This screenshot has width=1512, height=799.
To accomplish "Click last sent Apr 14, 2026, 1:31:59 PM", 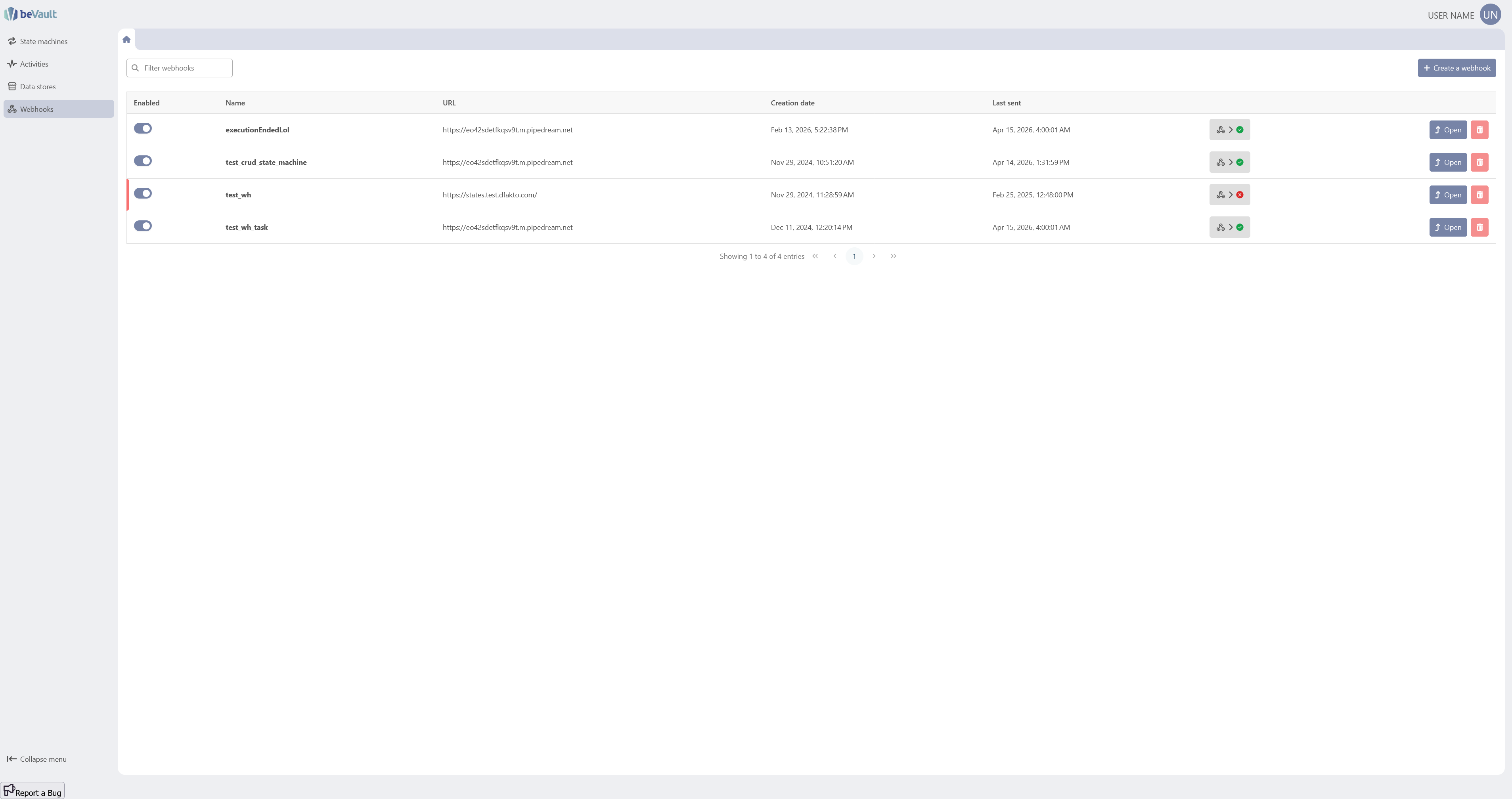I will coord(1031,162).
